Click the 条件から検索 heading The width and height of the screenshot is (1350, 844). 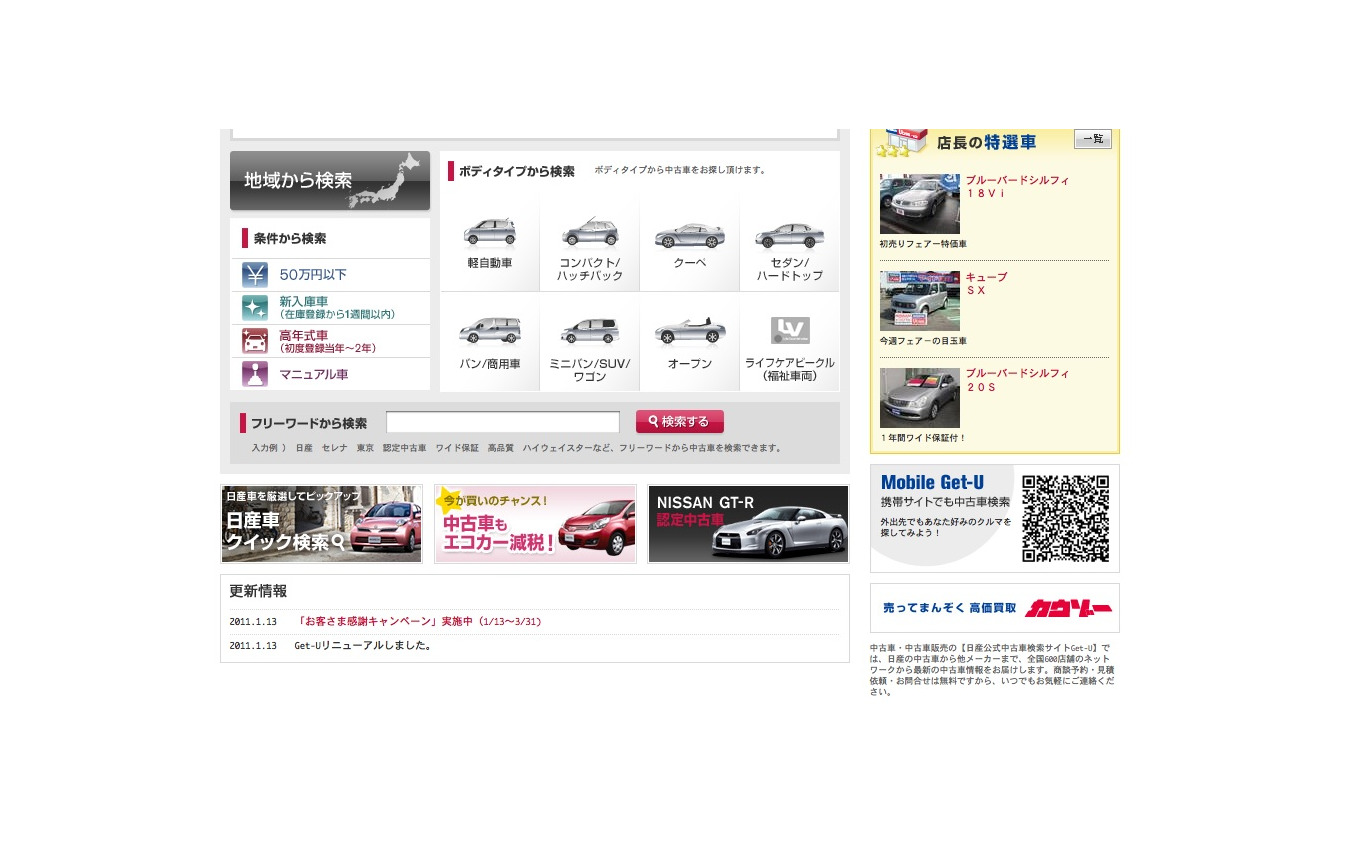point(290,239)
